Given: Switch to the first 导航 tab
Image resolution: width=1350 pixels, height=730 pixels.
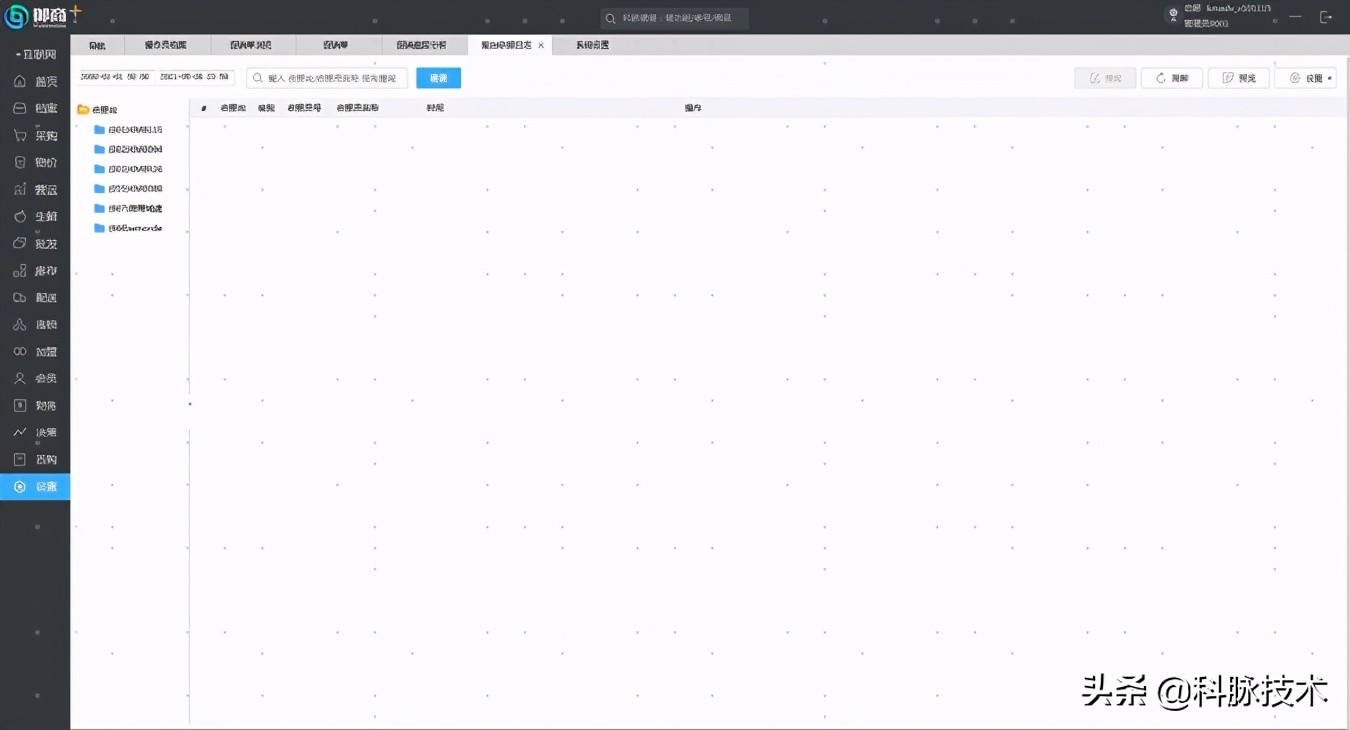Looking at the screenshot, I should pyautogui.click(x=97, y=45).
